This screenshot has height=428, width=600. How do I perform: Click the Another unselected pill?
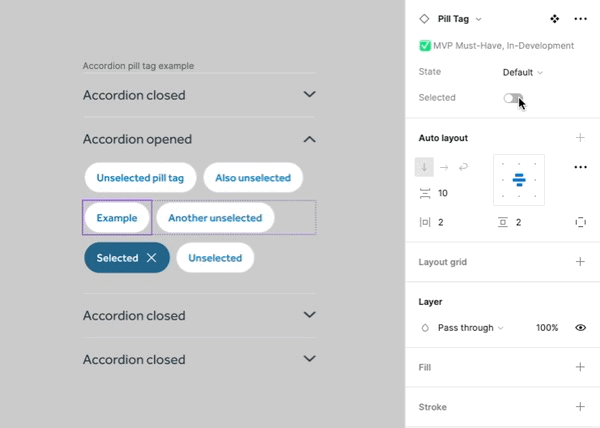click(x=215, y=218)
